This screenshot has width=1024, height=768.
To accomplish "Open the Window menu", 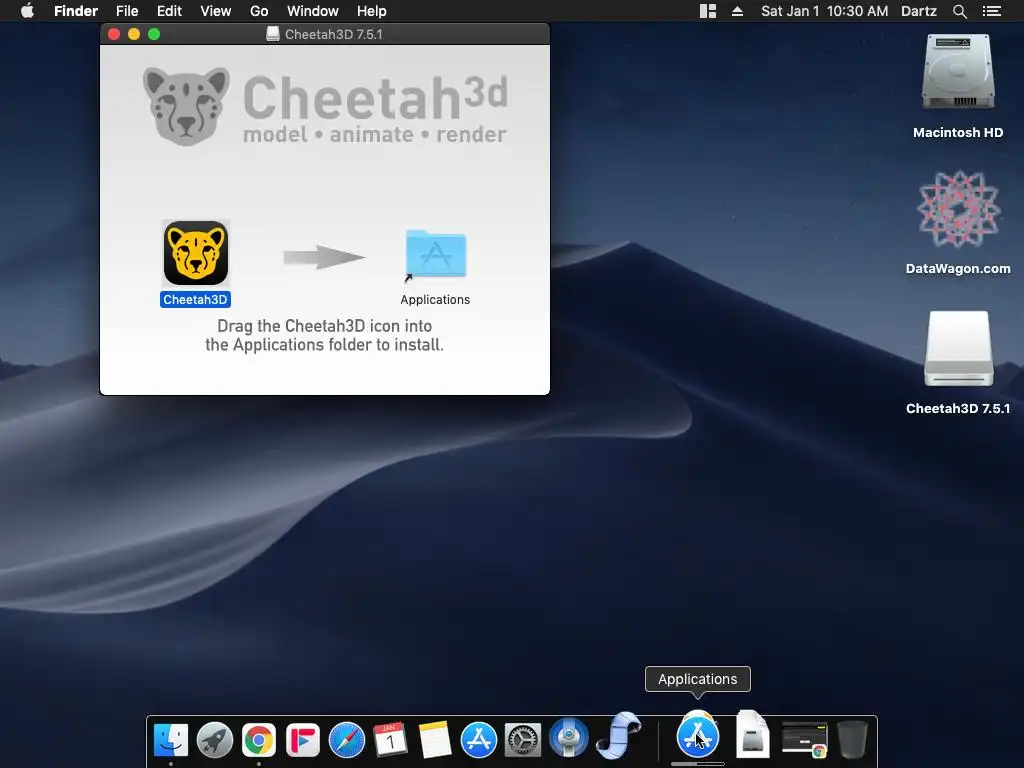I will [x=313, y=11].
